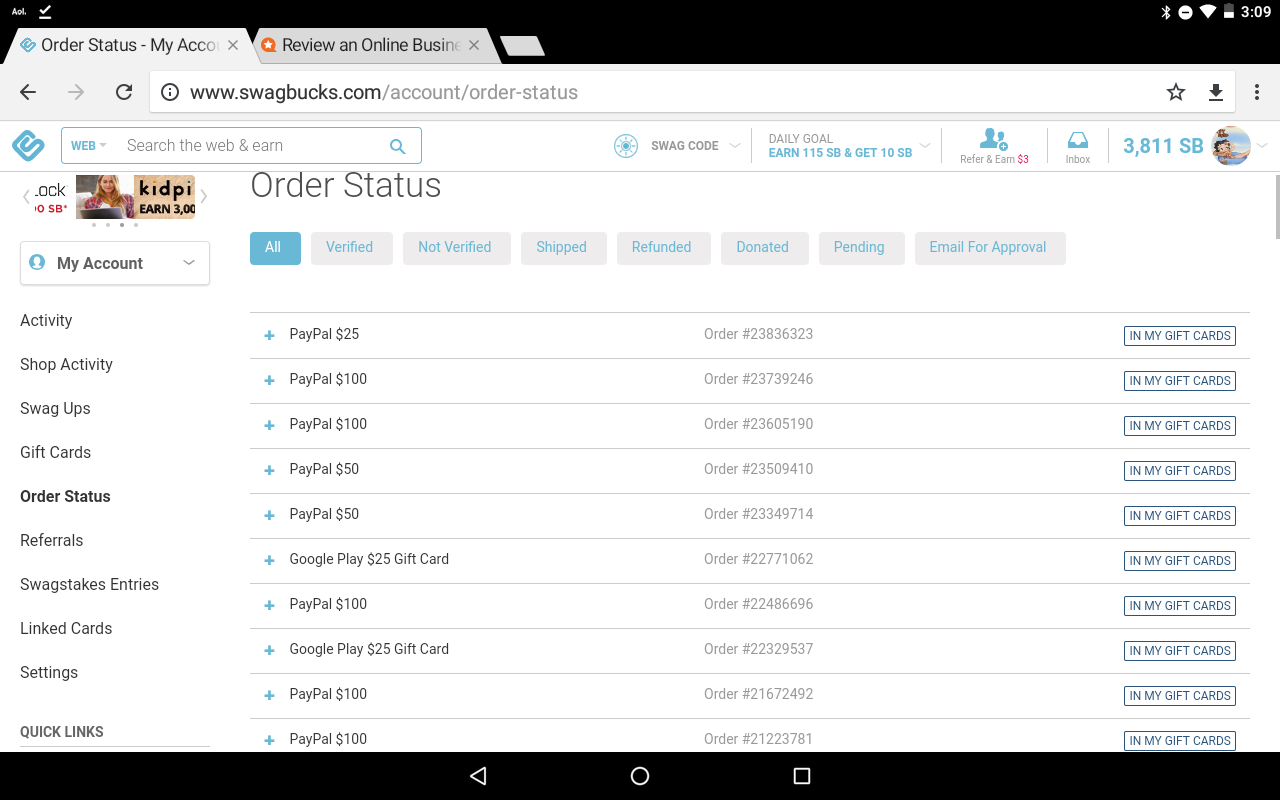Click the My Account person icon
This screenshot has height=800, width=1280.
[36, 262]
